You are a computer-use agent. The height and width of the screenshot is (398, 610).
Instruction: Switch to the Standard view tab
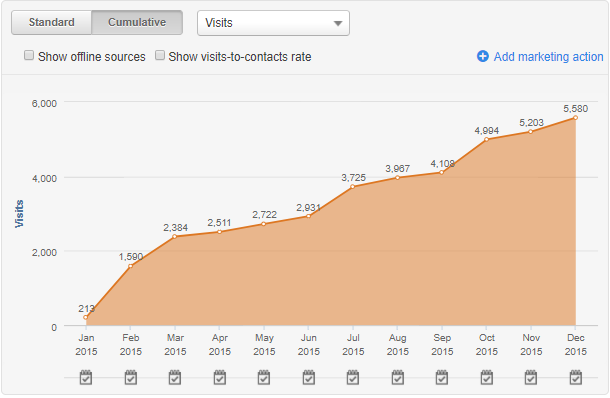coord(51,23)
